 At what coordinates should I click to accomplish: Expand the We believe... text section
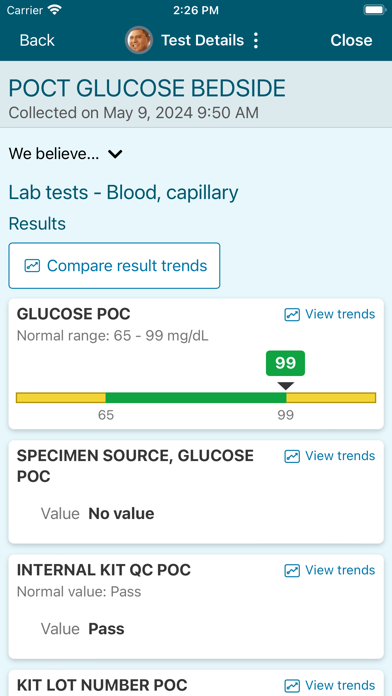click(x=53, y=154)
